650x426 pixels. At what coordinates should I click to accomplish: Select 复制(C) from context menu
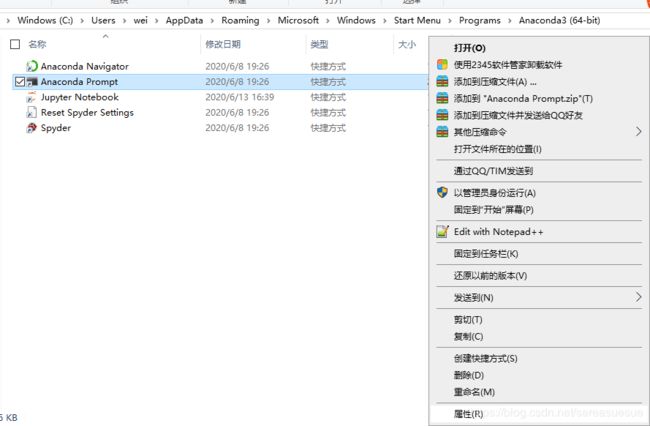pos(468,336)
